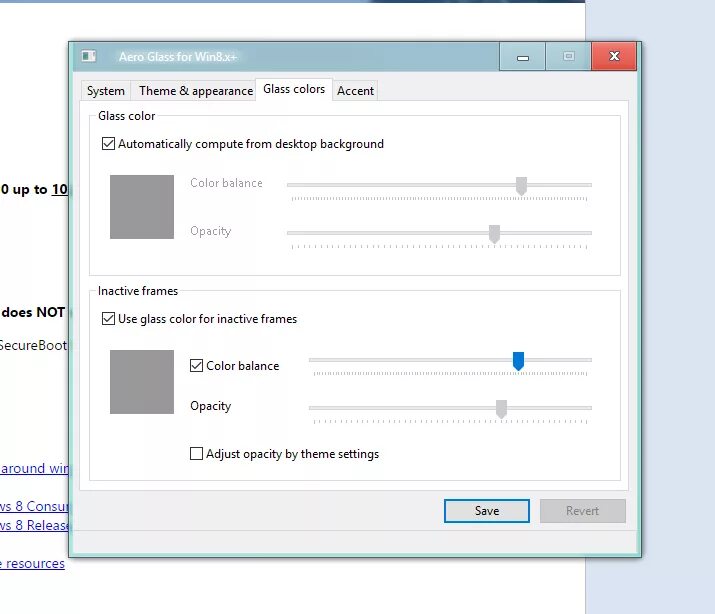This screenshot has height=614, width=715.
Task: Switch to Theme & appearance tab
Action: tap(196, 91)
